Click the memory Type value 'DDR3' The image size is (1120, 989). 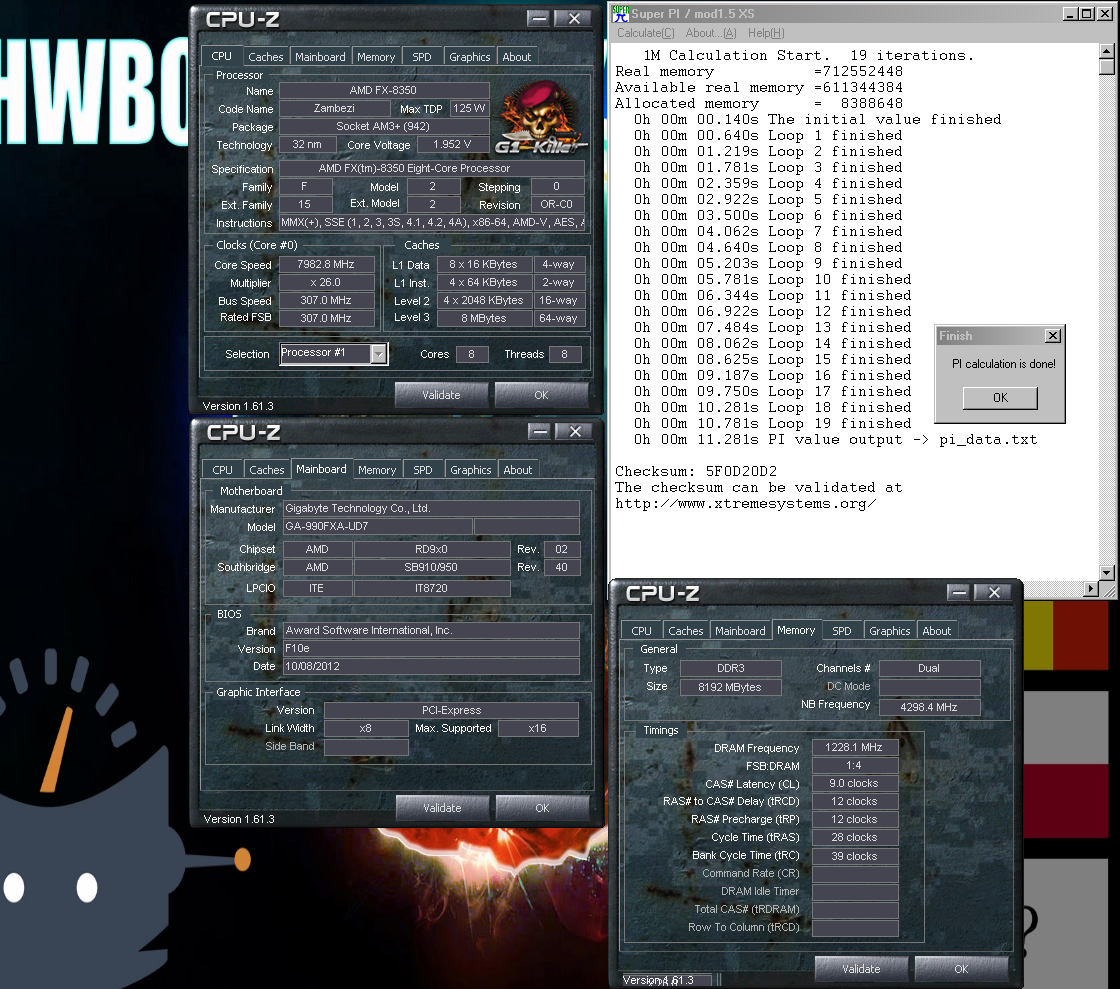(x=731, y=668)
